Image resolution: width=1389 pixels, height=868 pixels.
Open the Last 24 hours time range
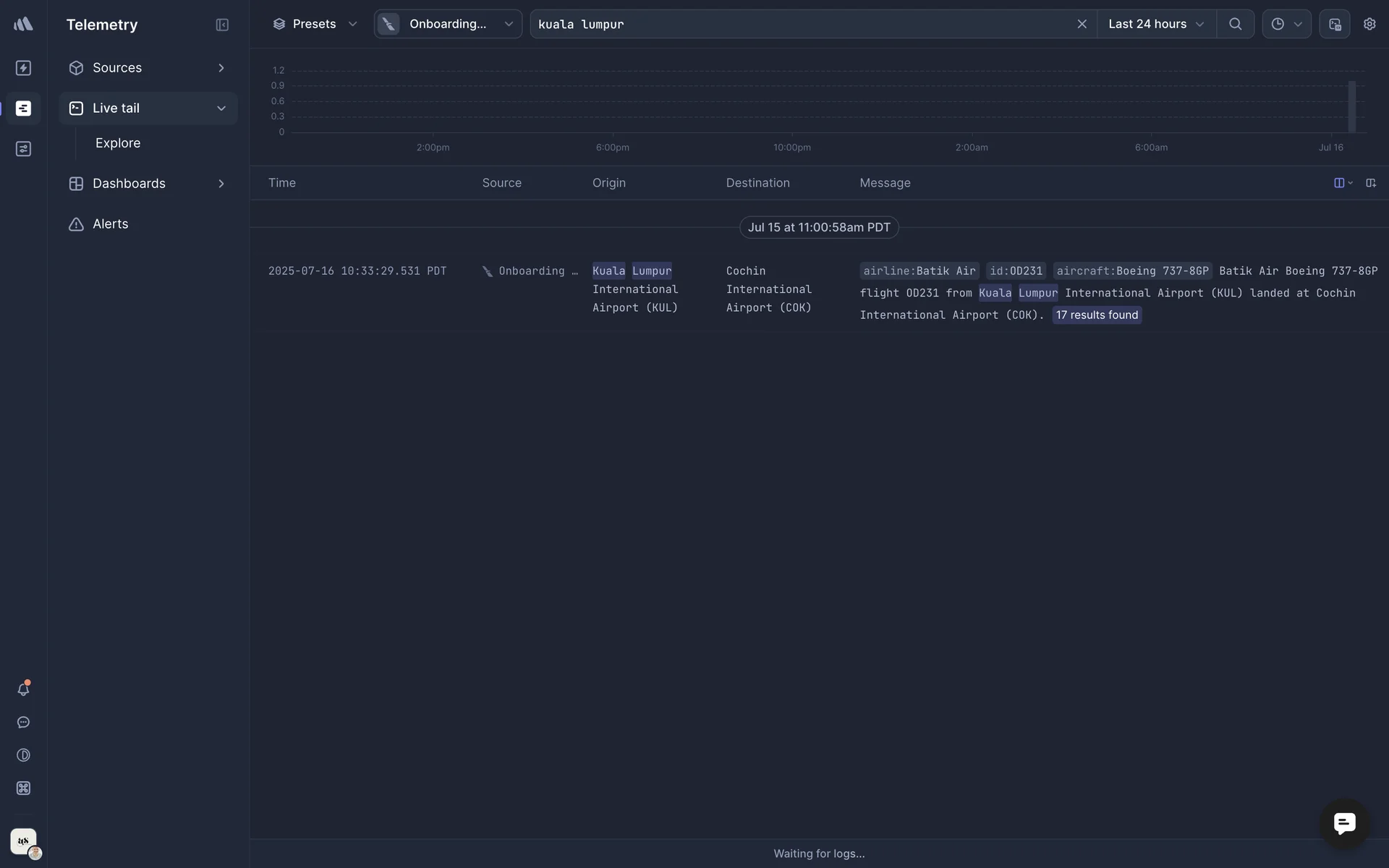1155,24
